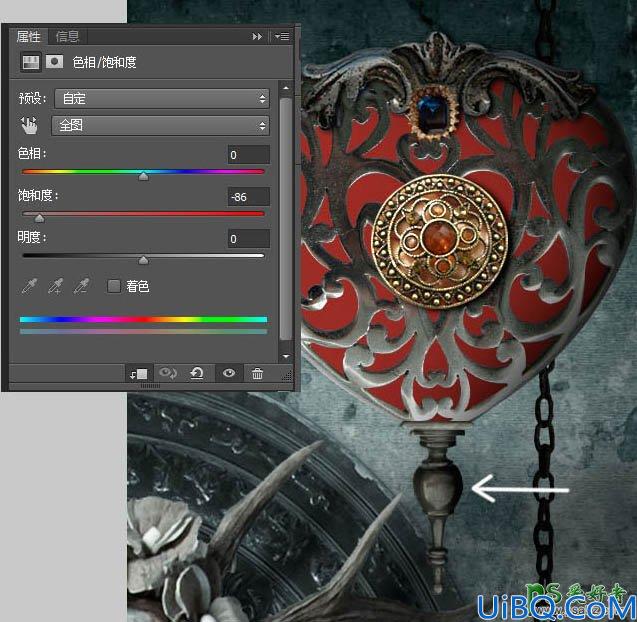Toggle layer visibility eye icon

pos(229,373)
